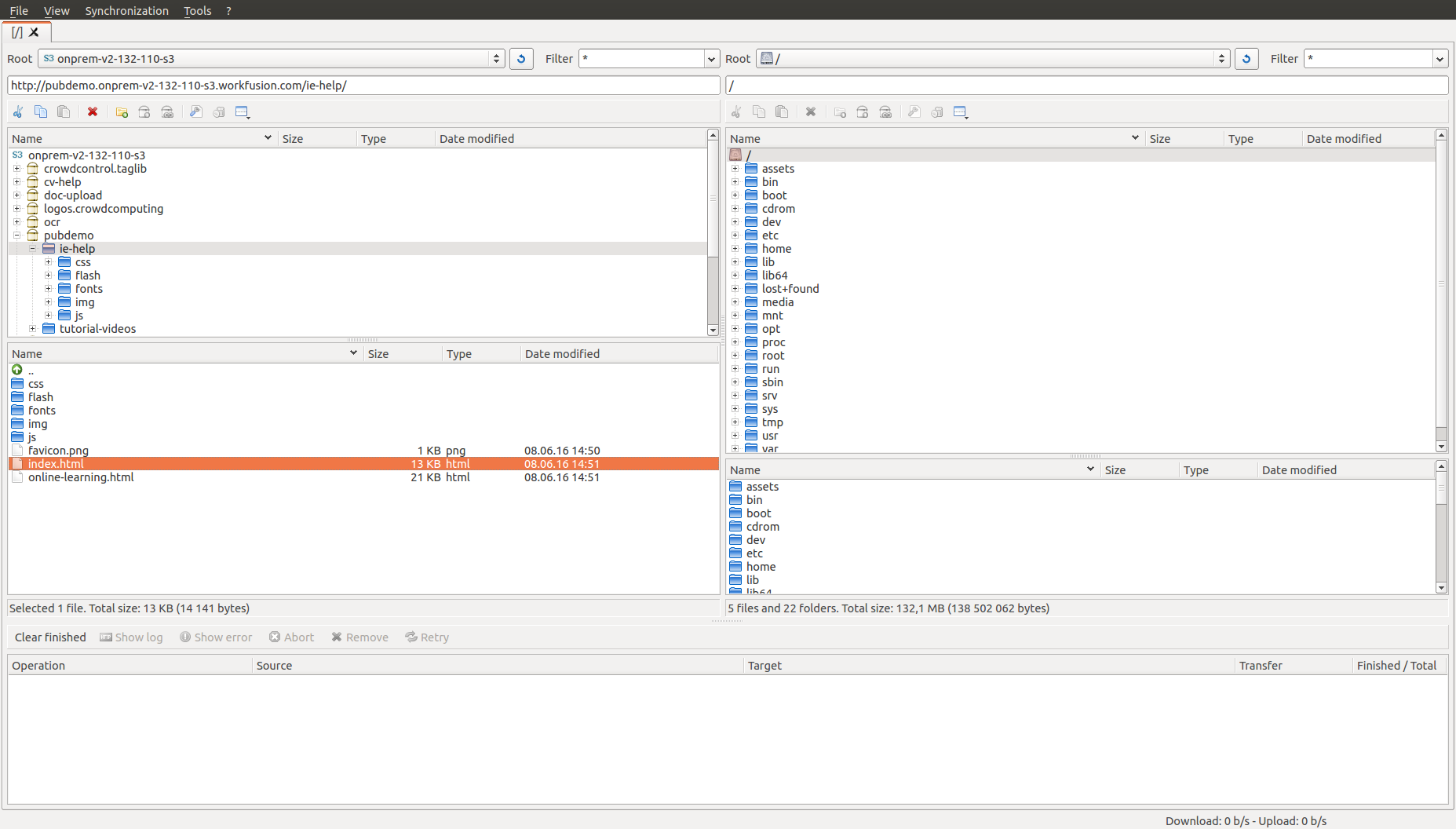Click the grey disk icon beside the wrench in the S3 pane

pos(219,112)
